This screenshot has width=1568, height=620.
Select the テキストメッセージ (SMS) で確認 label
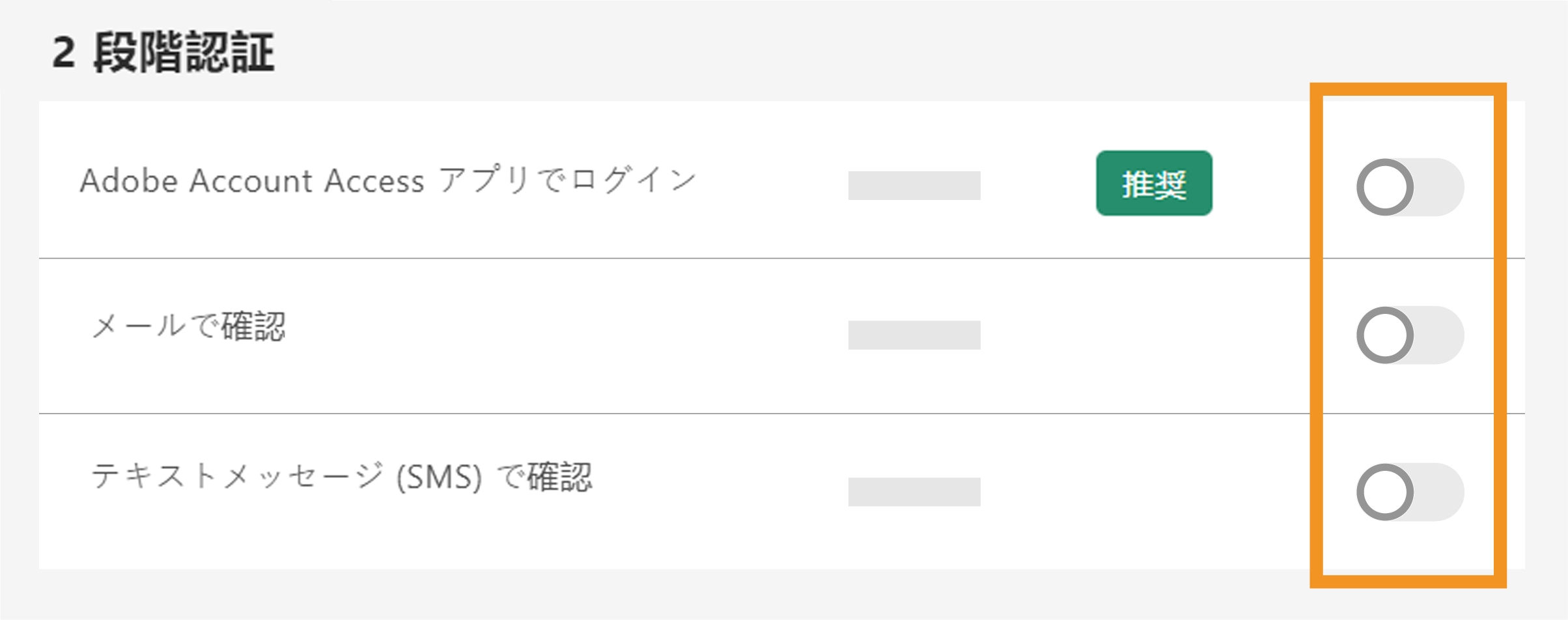342,477
